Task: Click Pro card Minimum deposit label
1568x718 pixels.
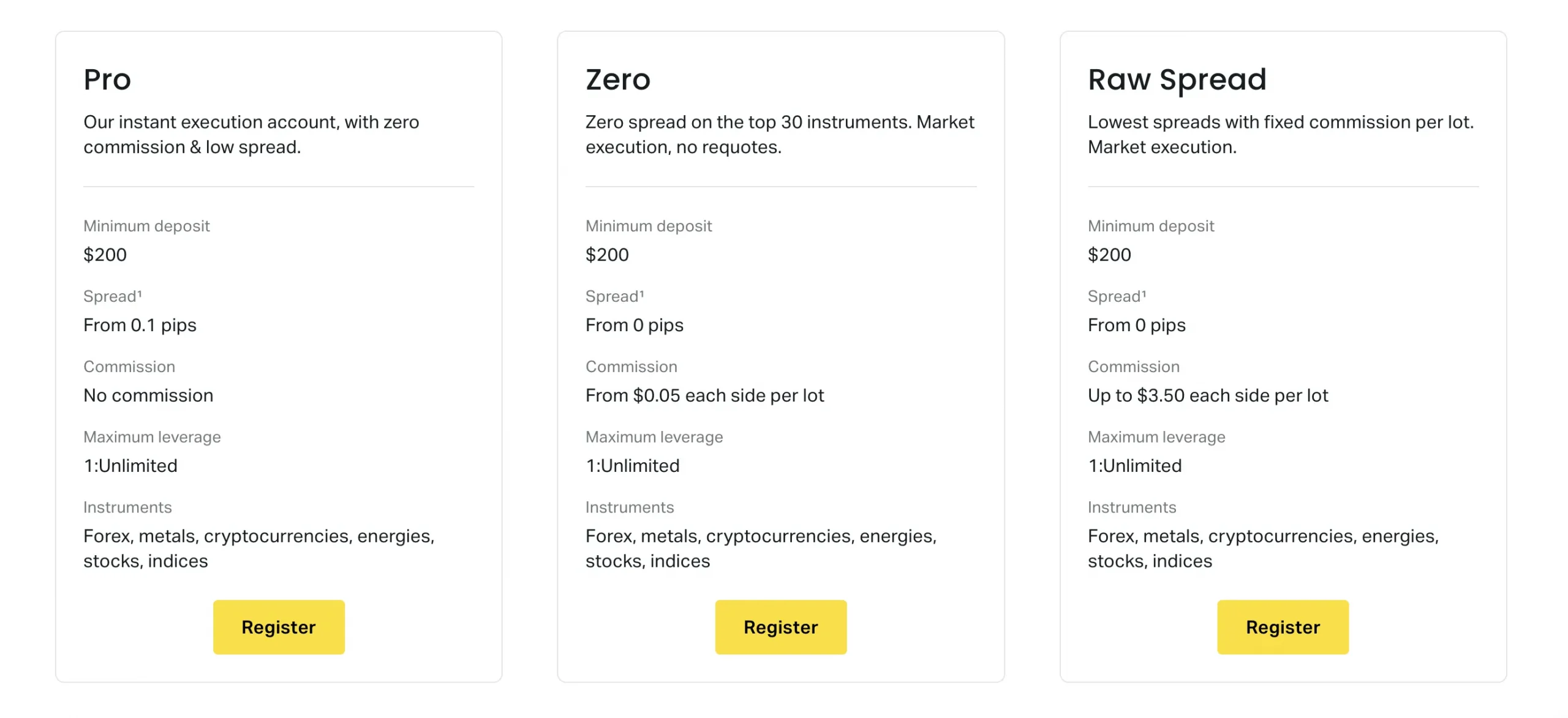Action: tap(146, 226)
